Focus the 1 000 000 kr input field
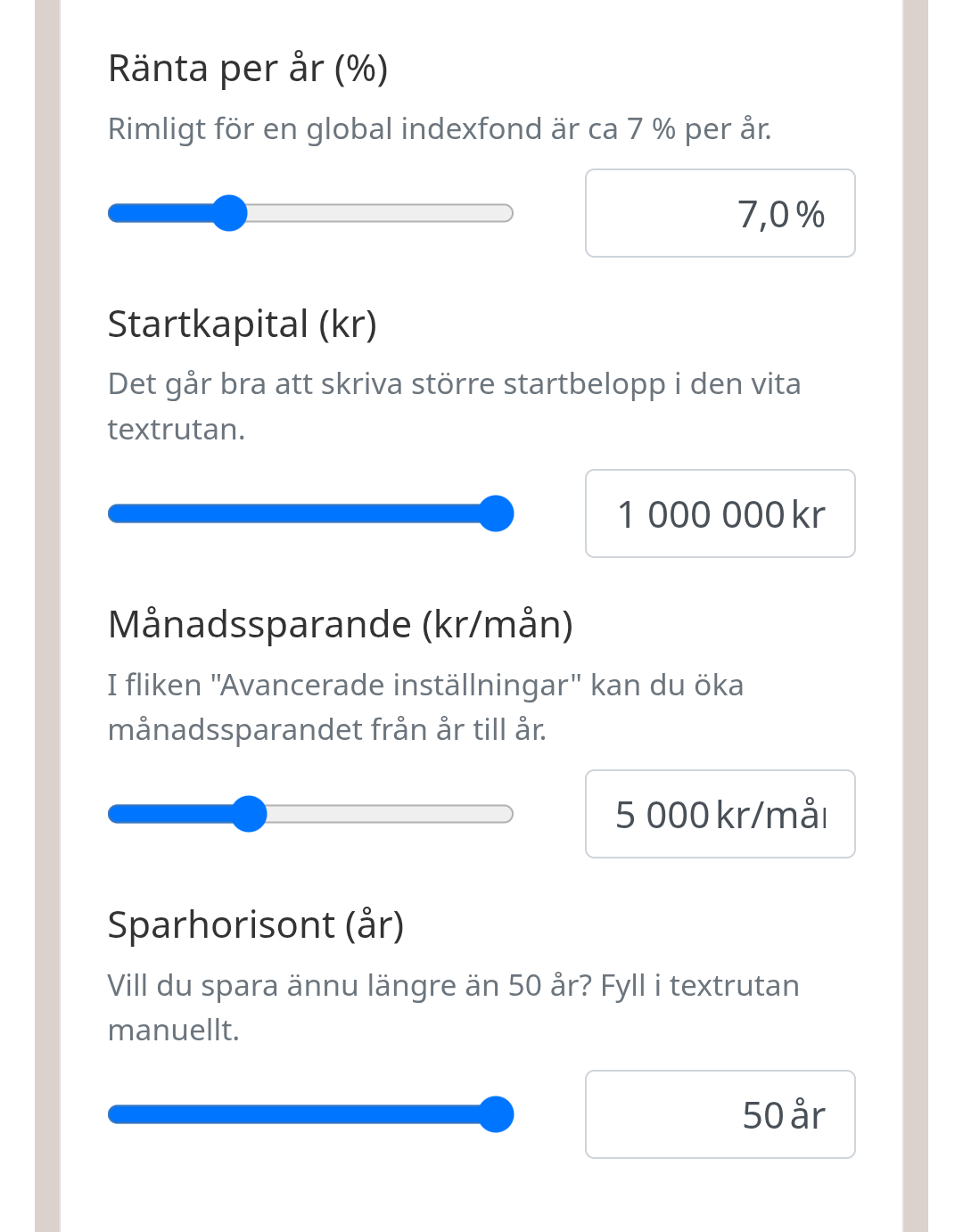This screenshot has width=963, height=1232. pos(720,513)
